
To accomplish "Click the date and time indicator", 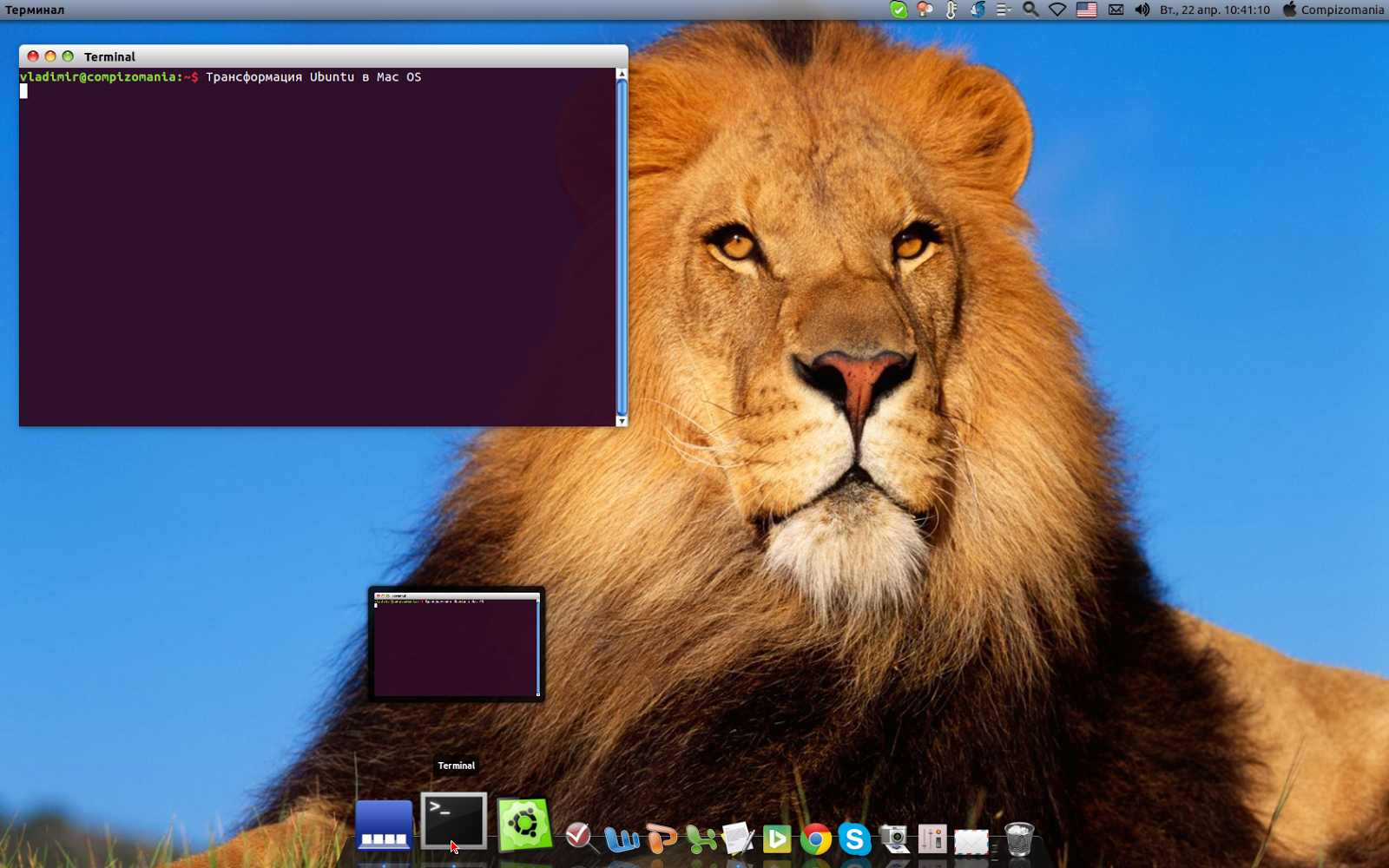I will pos(1215,10).
